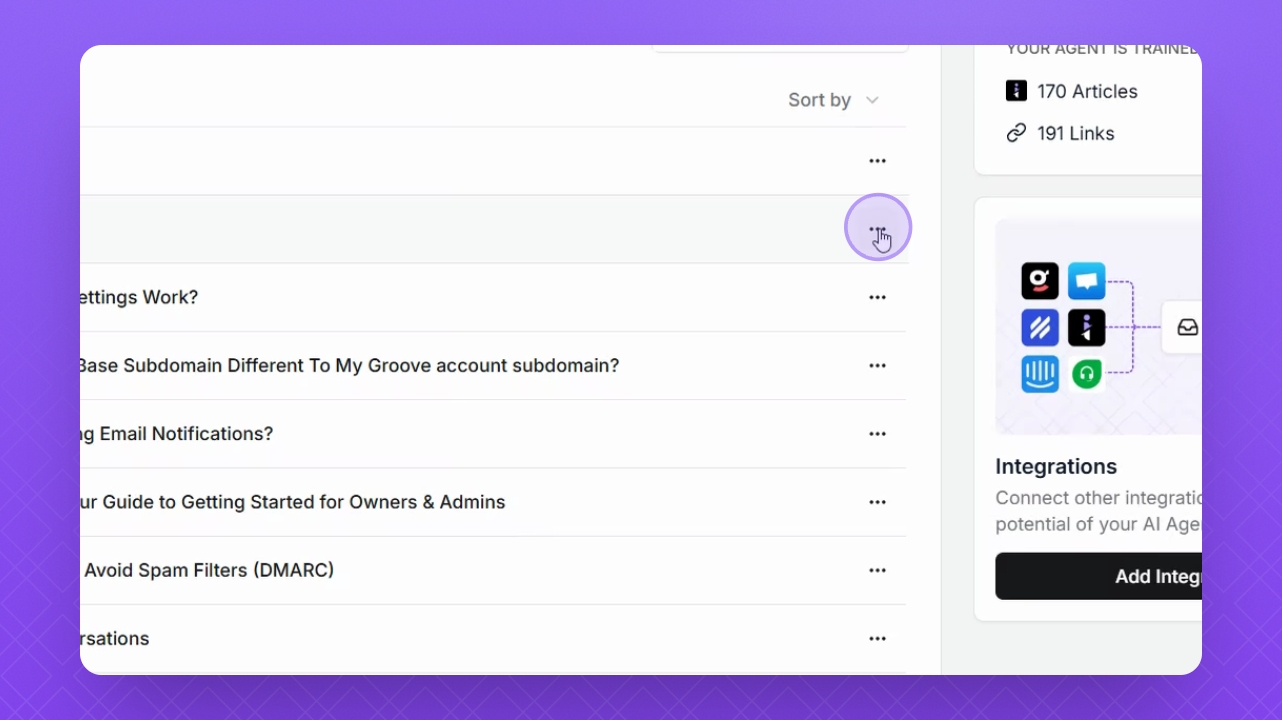
Task: Click the Integrations heading
Action: tap(1056, 467)
